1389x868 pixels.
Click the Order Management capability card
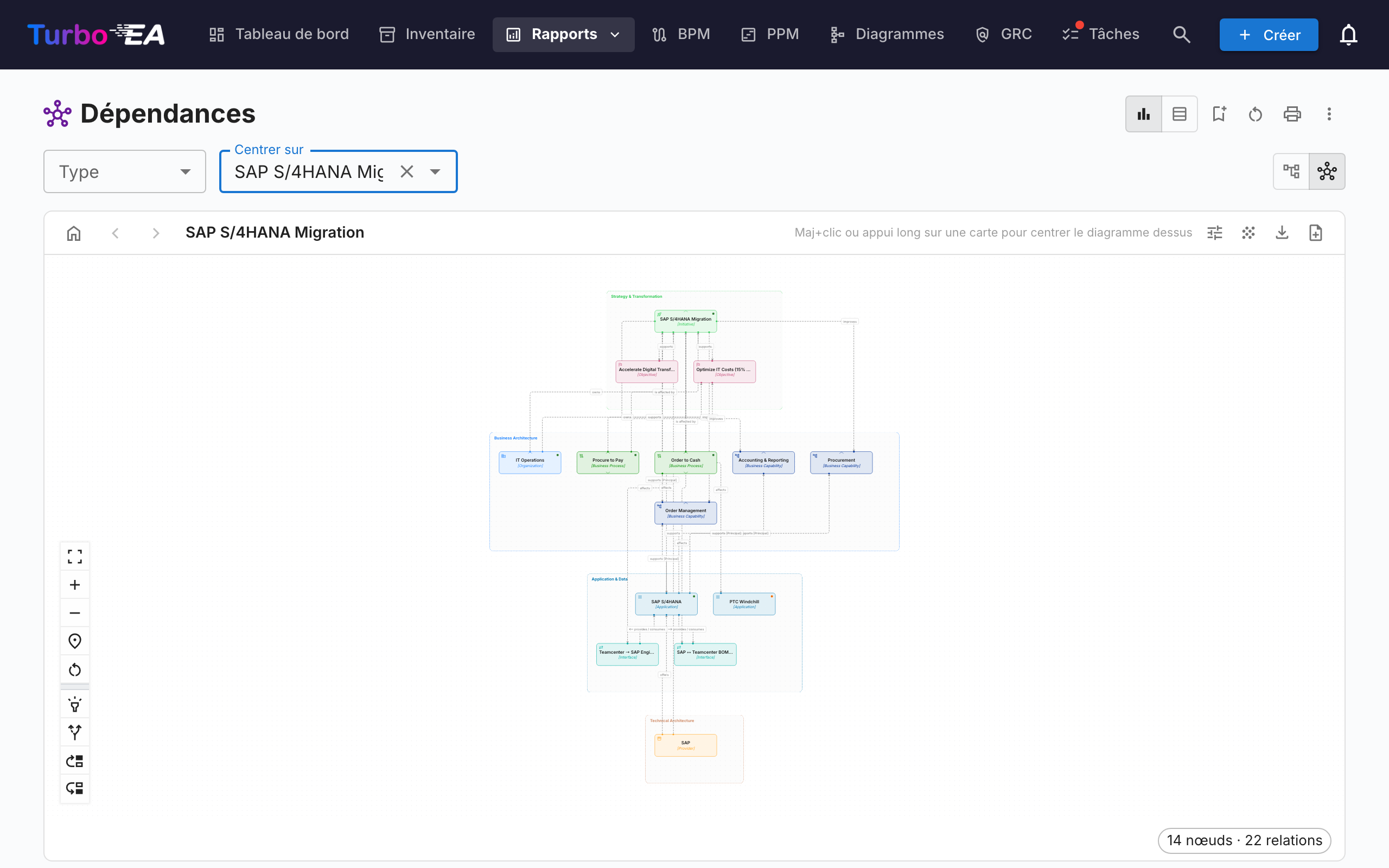click(685, 513)
